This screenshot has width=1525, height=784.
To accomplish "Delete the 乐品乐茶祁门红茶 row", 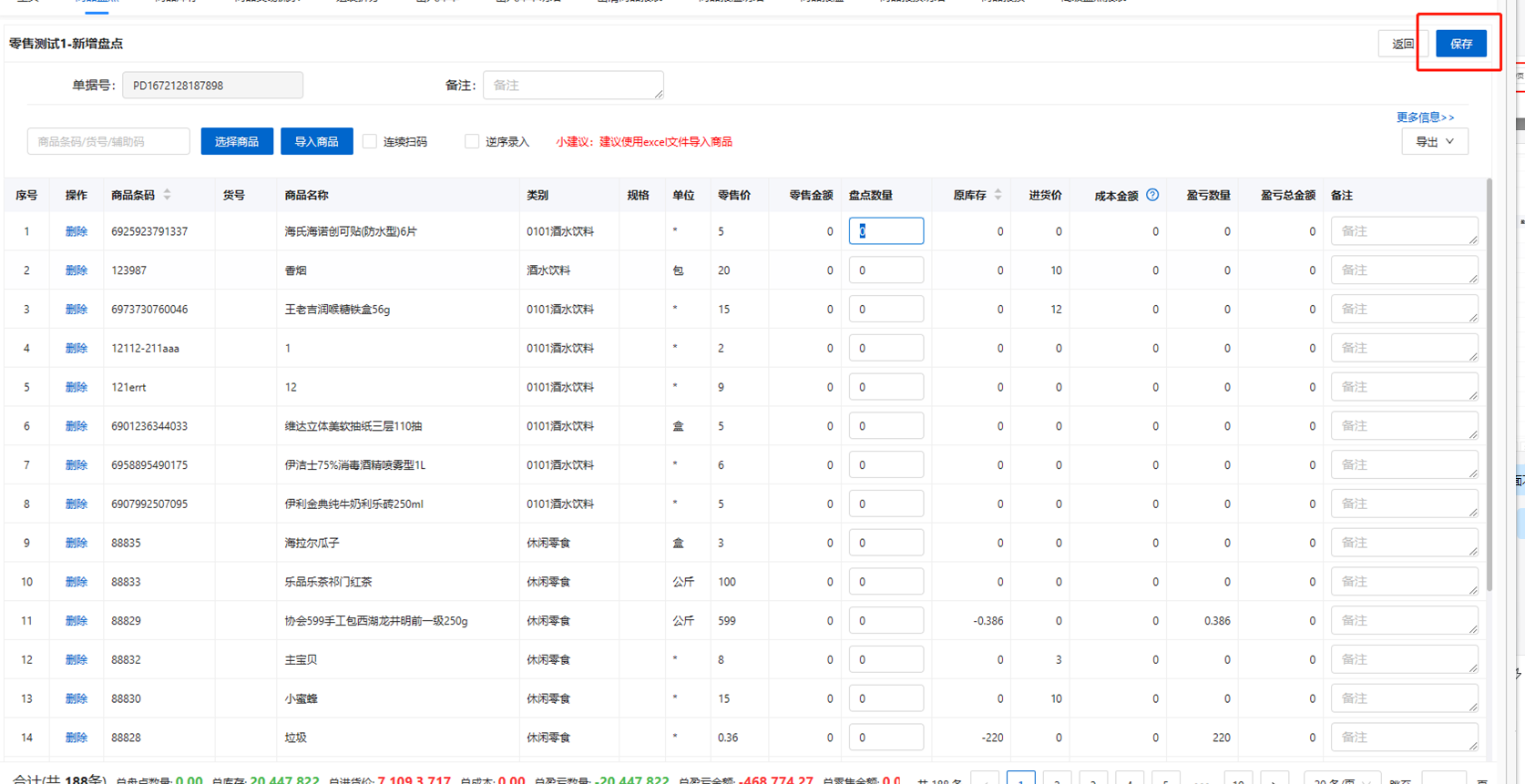I will point(77,582).
